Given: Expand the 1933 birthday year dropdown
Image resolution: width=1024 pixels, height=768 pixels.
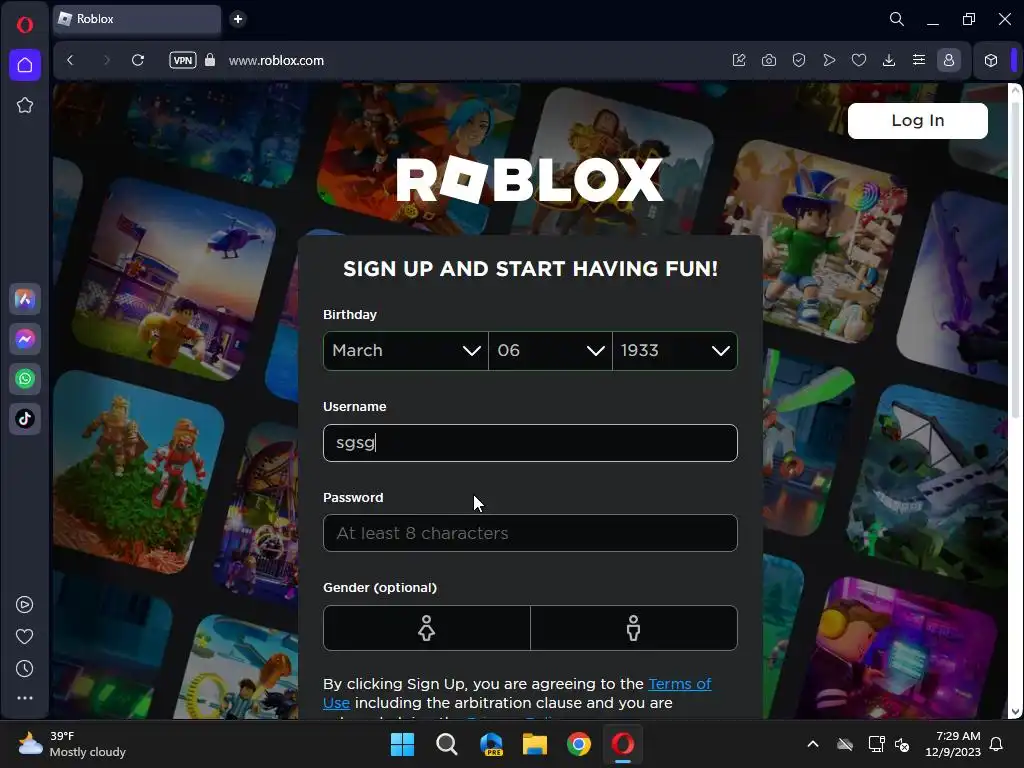Looking at the screenshot, I should pyautogui.click(x=675, y=351).
